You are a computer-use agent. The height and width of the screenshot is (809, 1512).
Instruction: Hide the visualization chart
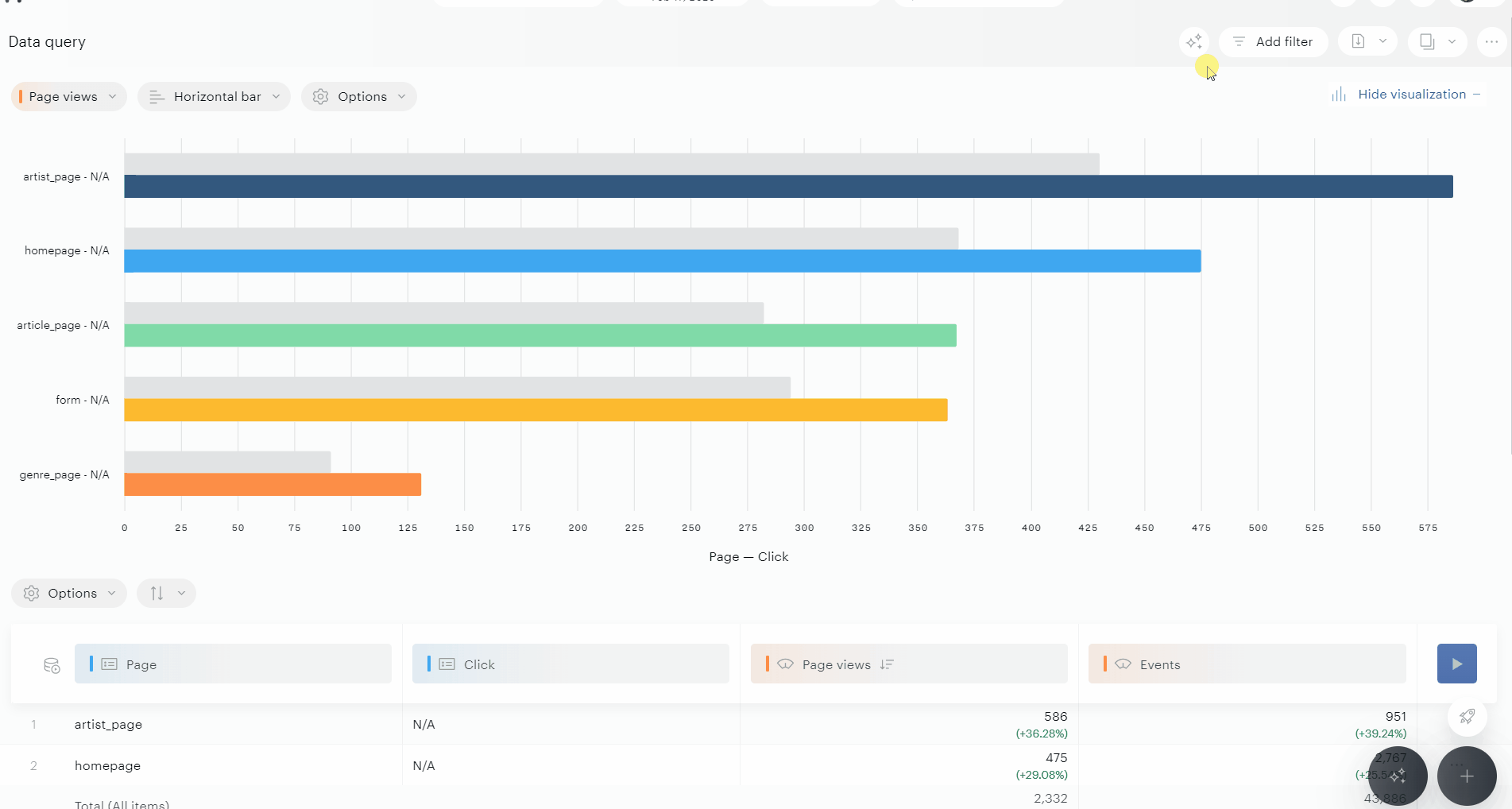click(1406, 95)
